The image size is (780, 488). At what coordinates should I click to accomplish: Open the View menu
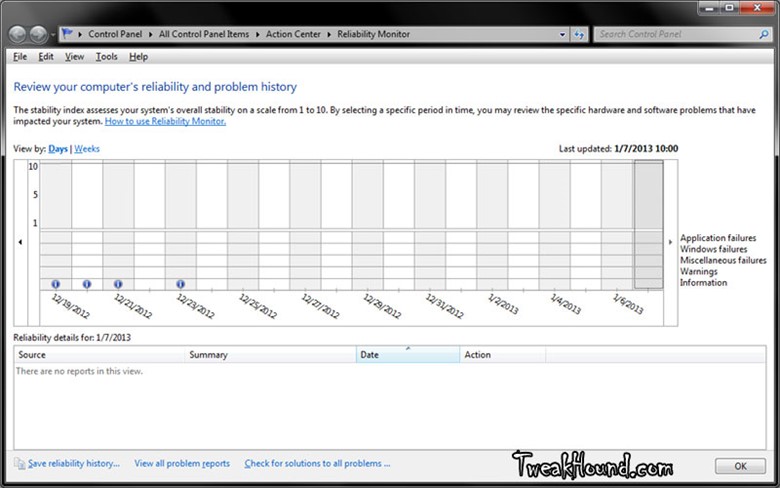pos(74,57)
